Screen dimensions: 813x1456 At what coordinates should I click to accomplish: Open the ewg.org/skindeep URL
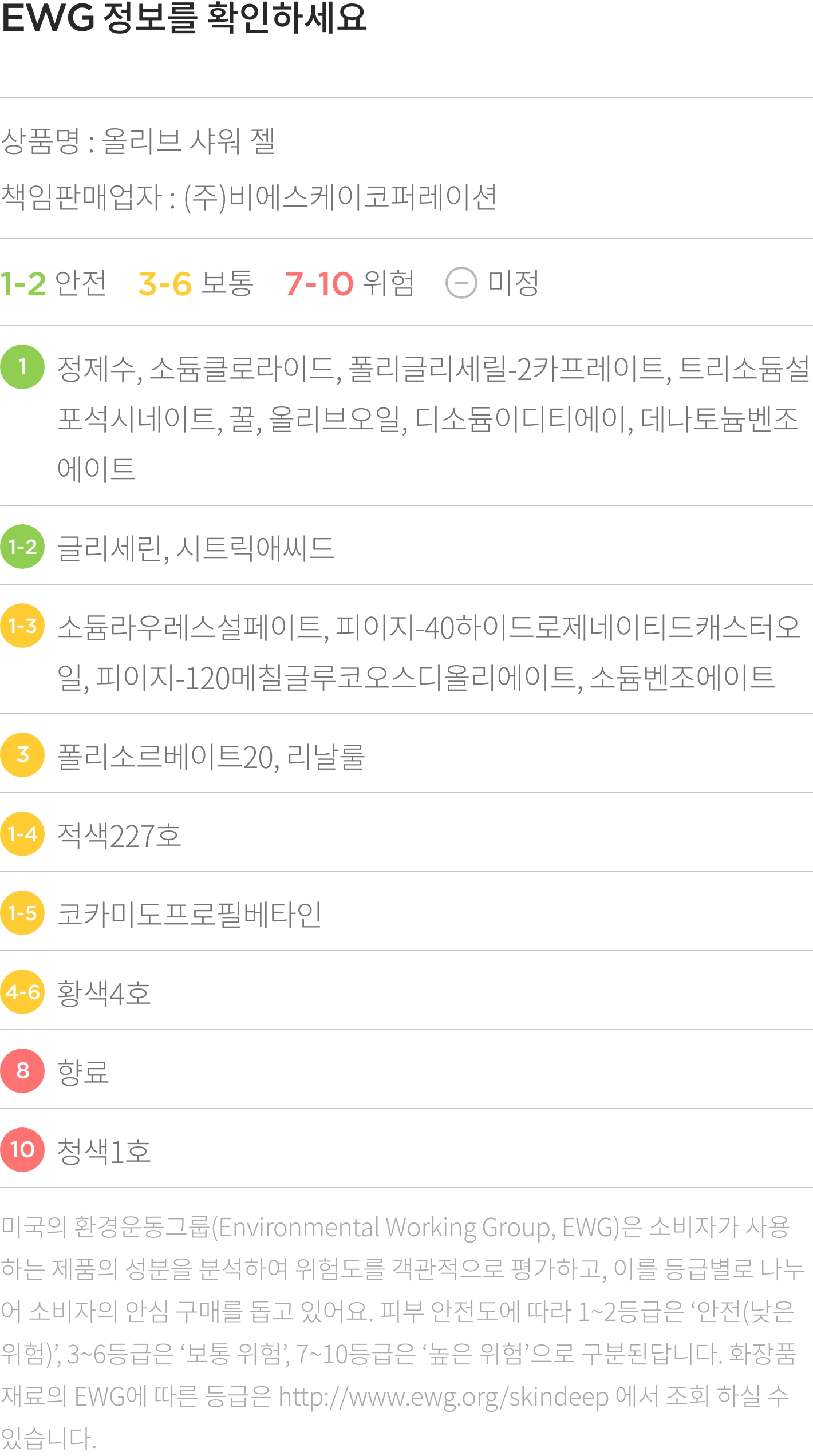[x=444, y=1397]
